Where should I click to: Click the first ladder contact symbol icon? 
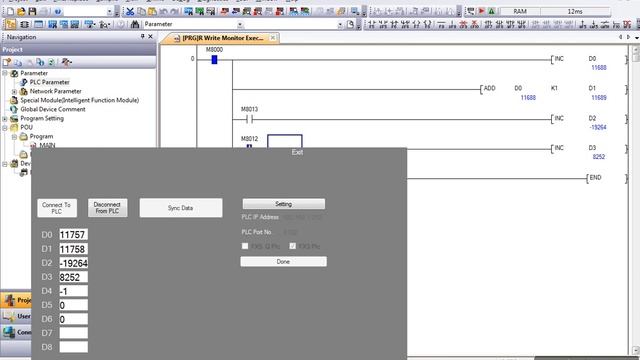click(x=371, y=24)
